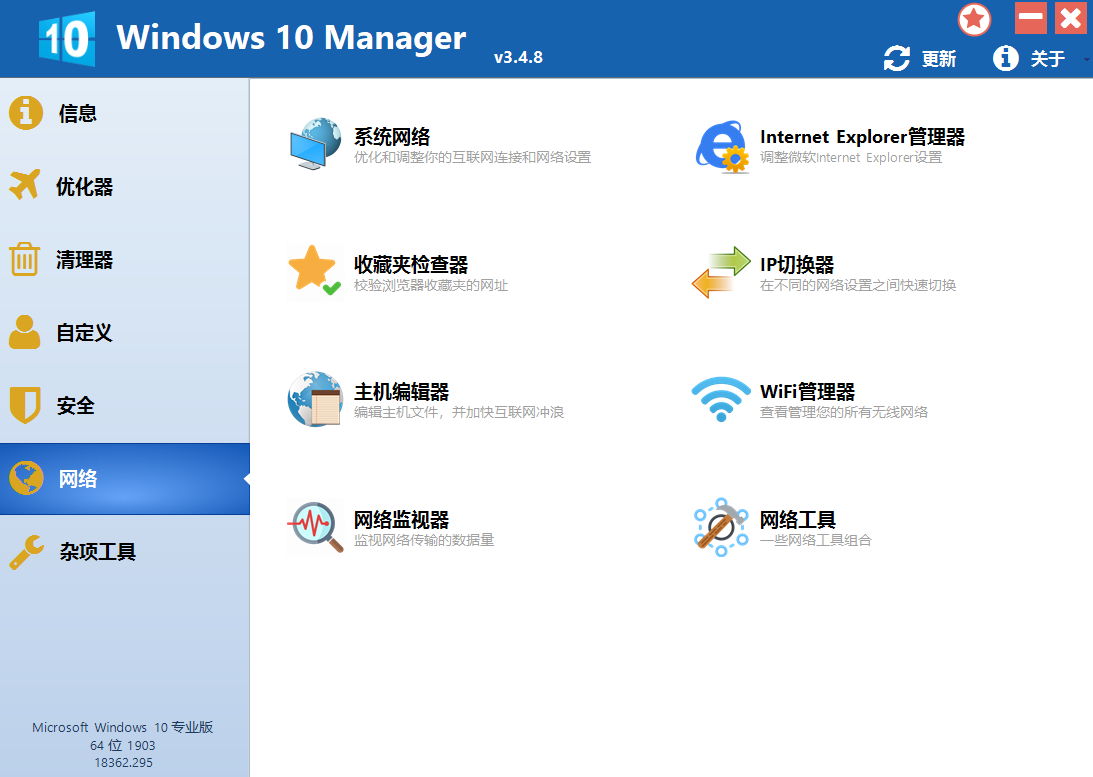Click the Windows 10 Manager logo
The height and width of the screenshot is (777, 1093).
pos(67,38)
